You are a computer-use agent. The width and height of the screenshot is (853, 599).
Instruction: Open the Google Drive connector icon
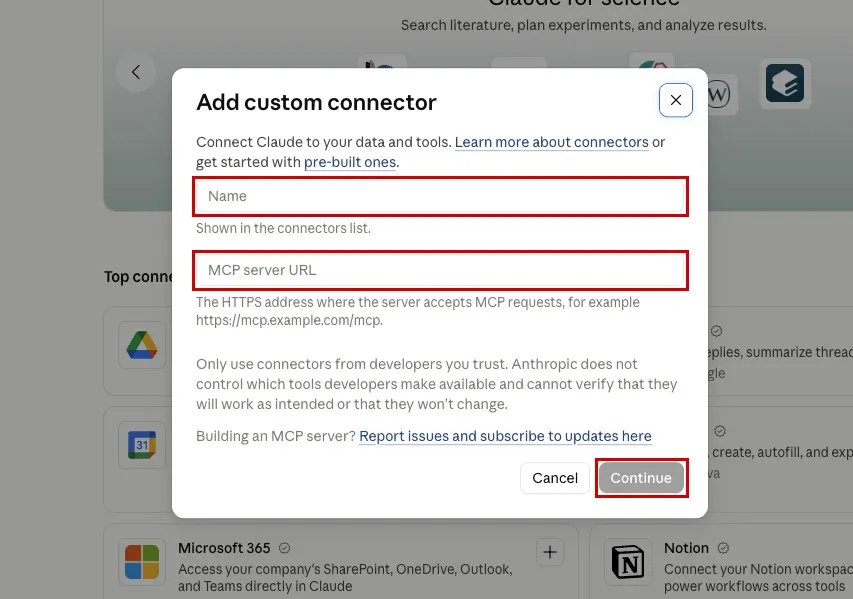click(x=142, y=345)
